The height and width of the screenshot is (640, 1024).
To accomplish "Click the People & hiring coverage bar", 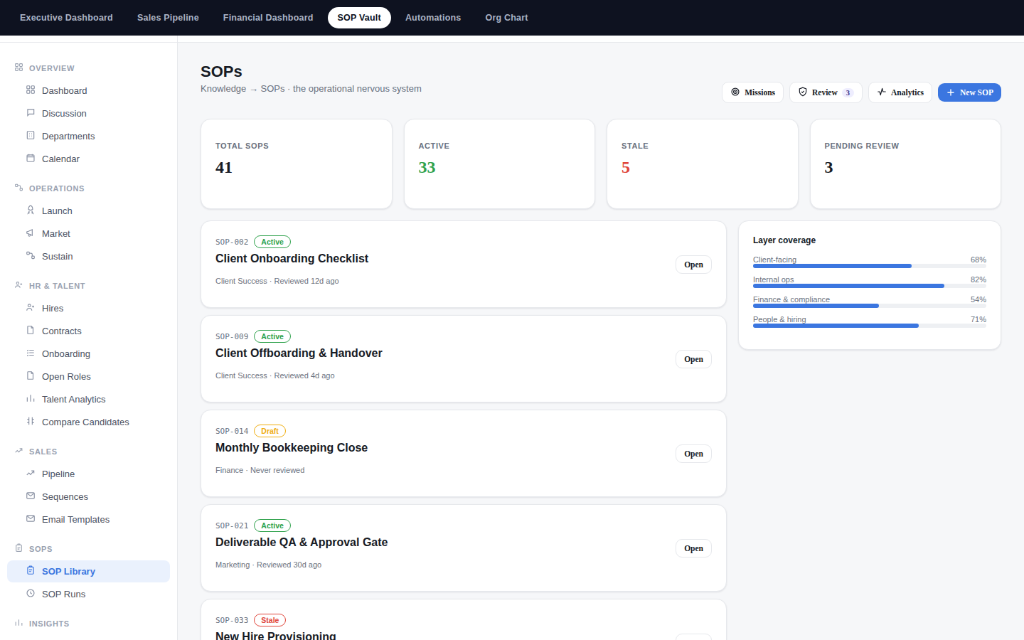I will pyautogui.click(x=869, y=326).
